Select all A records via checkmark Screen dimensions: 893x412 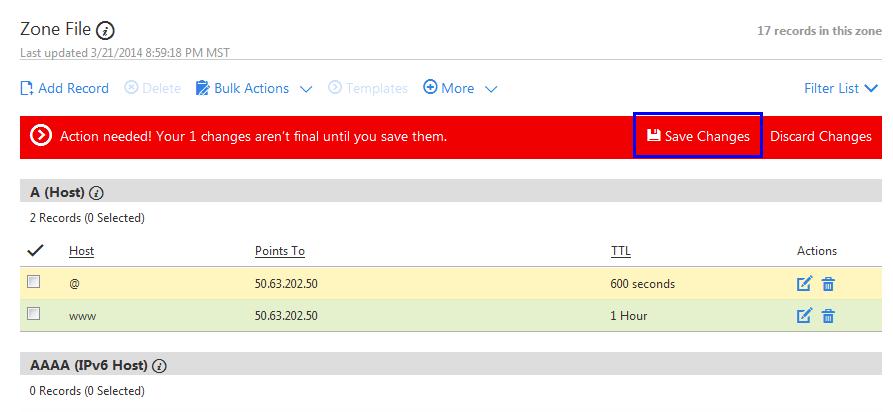click(x=34, y=250)
